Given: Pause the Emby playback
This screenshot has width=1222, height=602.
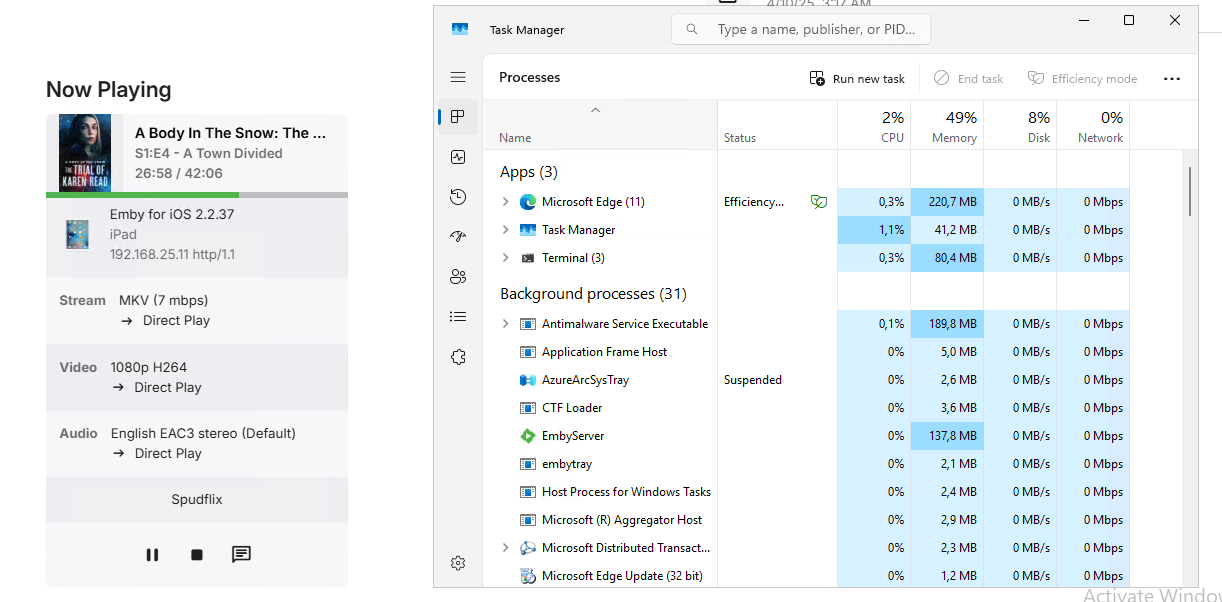Looking at the screenshot, I should point(152,555).
